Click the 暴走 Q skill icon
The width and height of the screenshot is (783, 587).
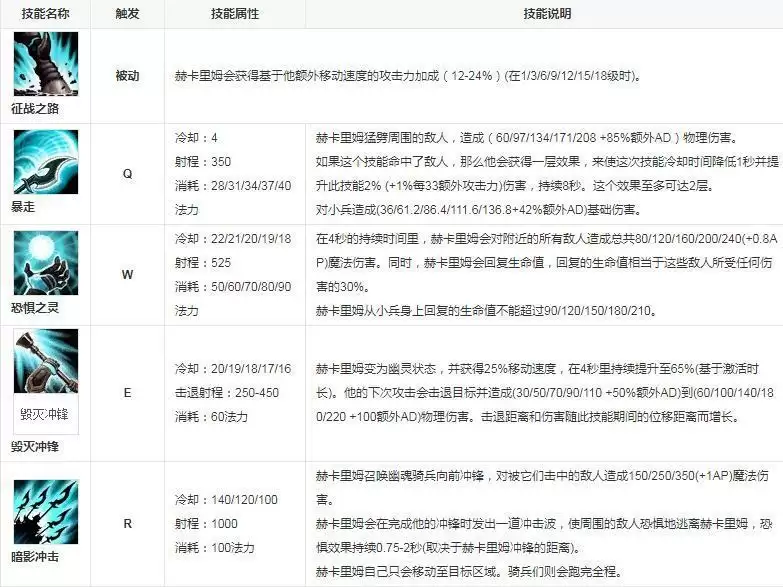click(x=46, y=162)
